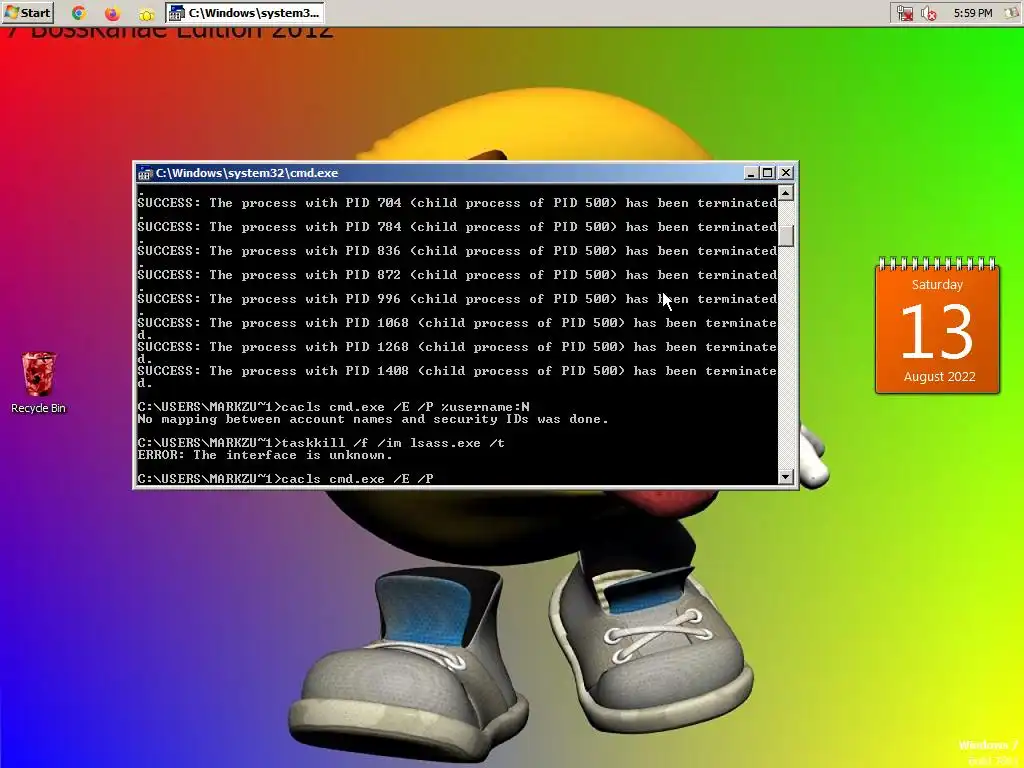This screenshot has height=768, width=1024.
Task: Click the yellow quick-launch icon beside Firefox
Action: click(x=146, y=14)
